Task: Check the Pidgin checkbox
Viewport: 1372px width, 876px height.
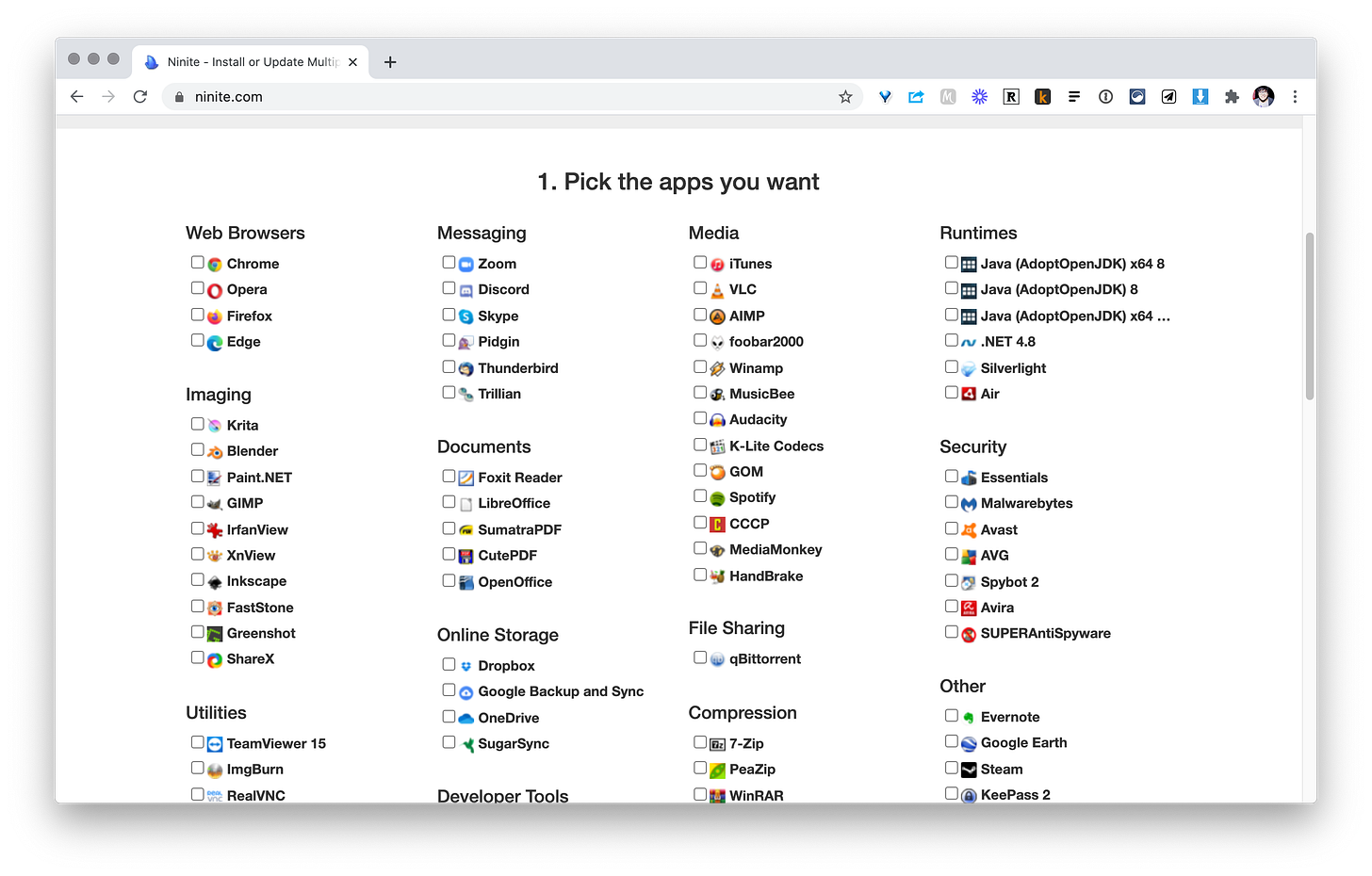Action: coord(449,340)
